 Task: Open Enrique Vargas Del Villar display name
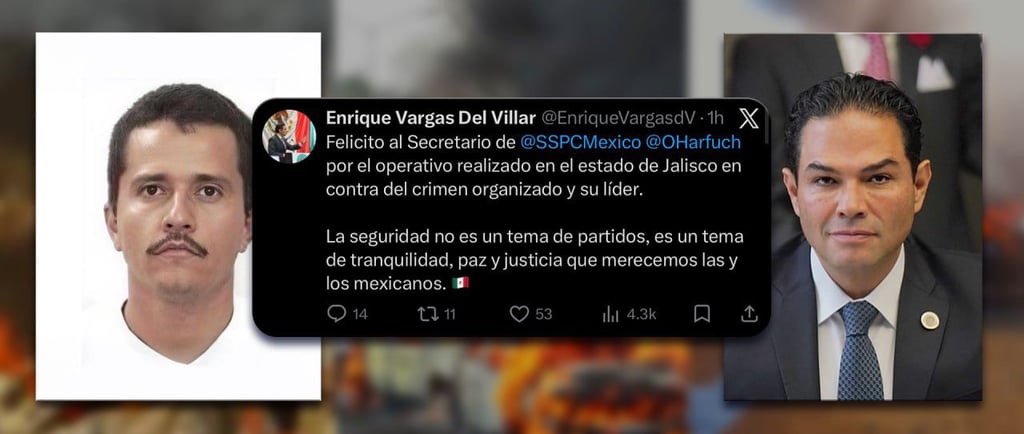point(431,117)
